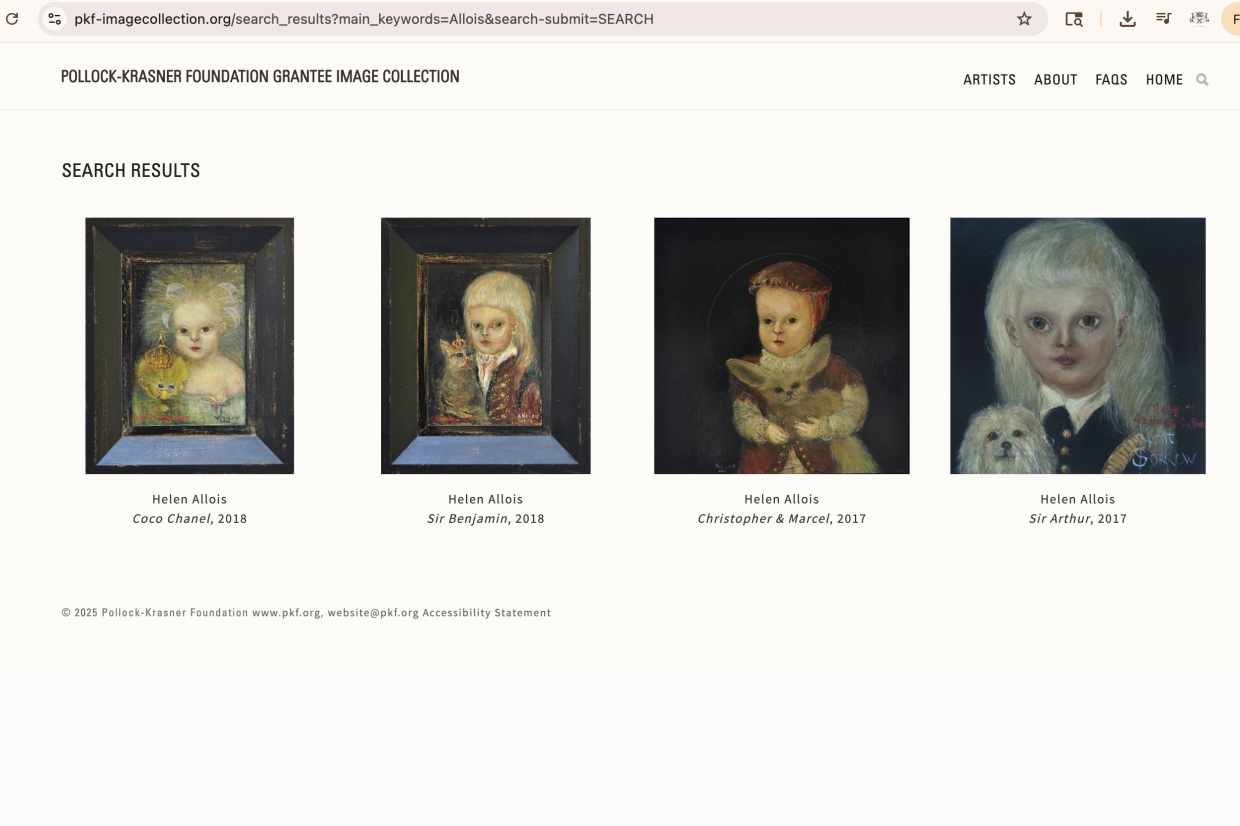Click the Google Lens search icon
The image size is (1240, 826).
pyautogui.click(x=1074, y=19)
